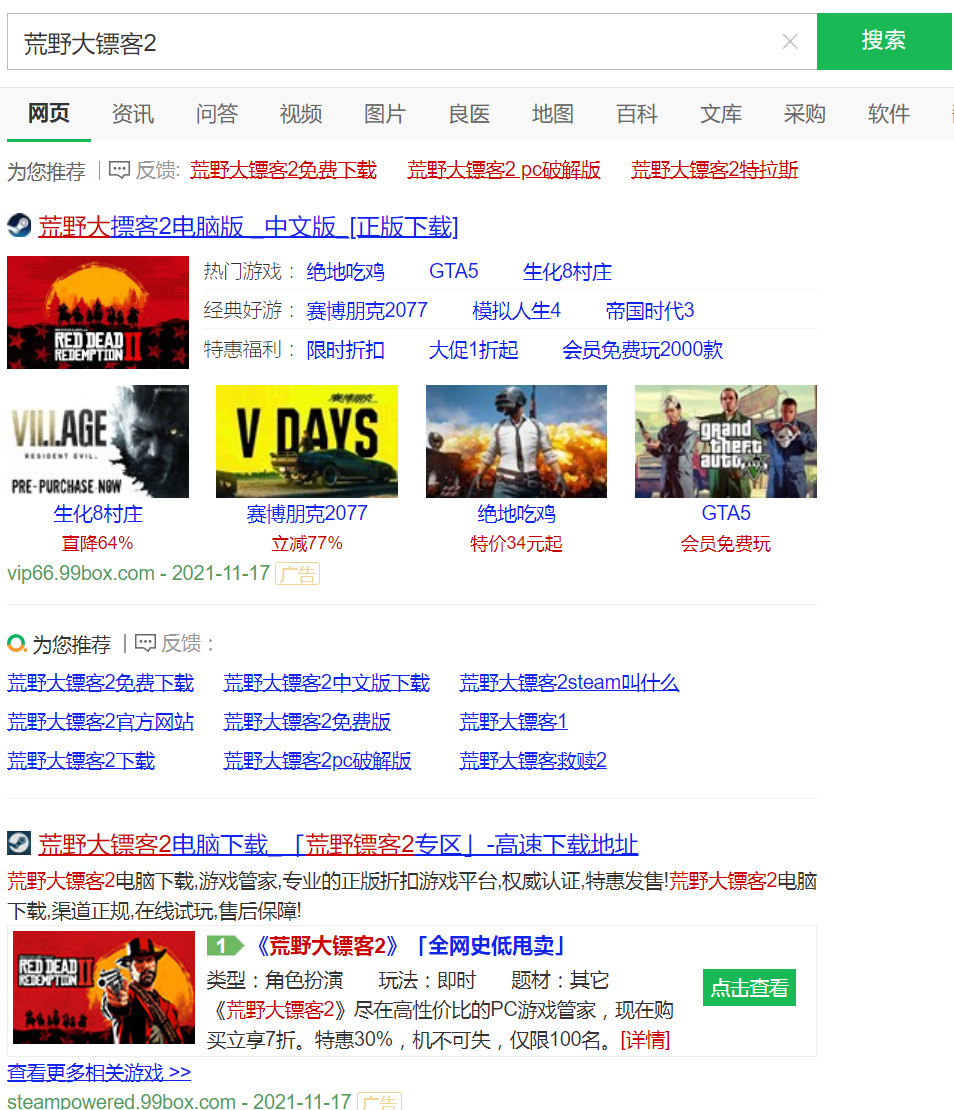Open the V DAYS Cyberpunk thumbnail

(306, 441)
